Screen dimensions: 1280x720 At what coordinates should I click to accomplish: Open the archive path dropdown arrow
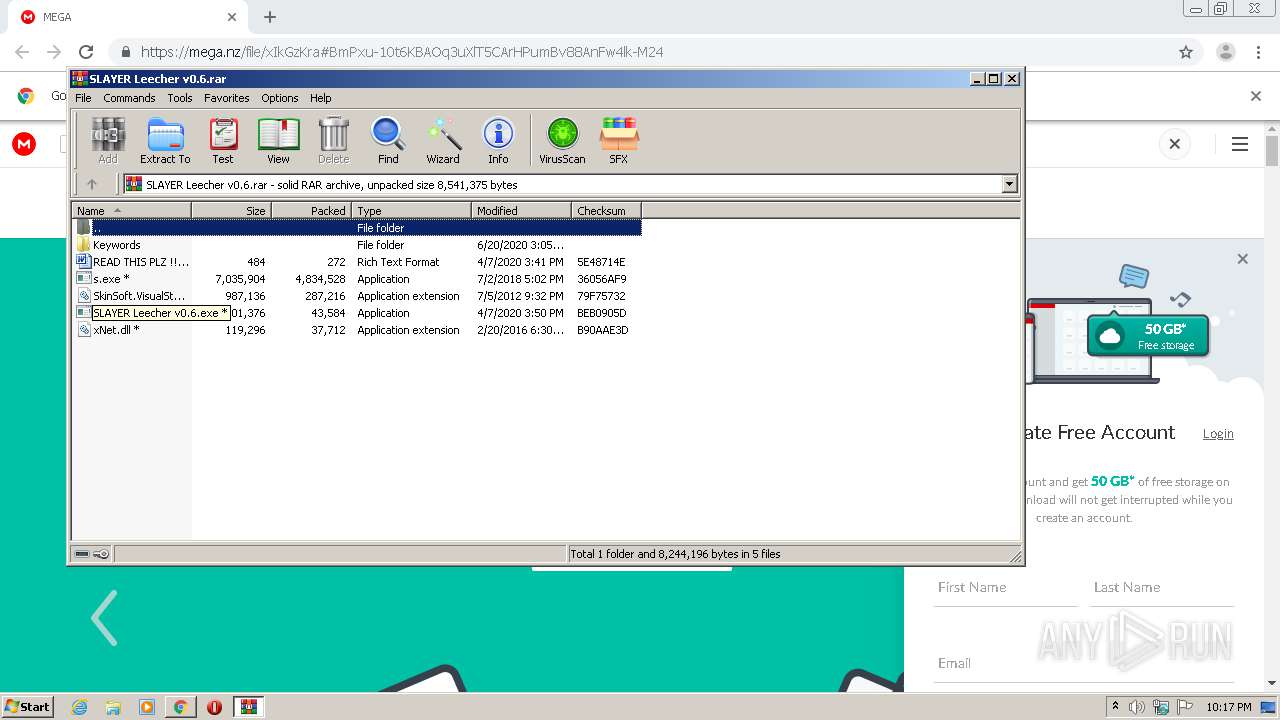(1009, 184)
